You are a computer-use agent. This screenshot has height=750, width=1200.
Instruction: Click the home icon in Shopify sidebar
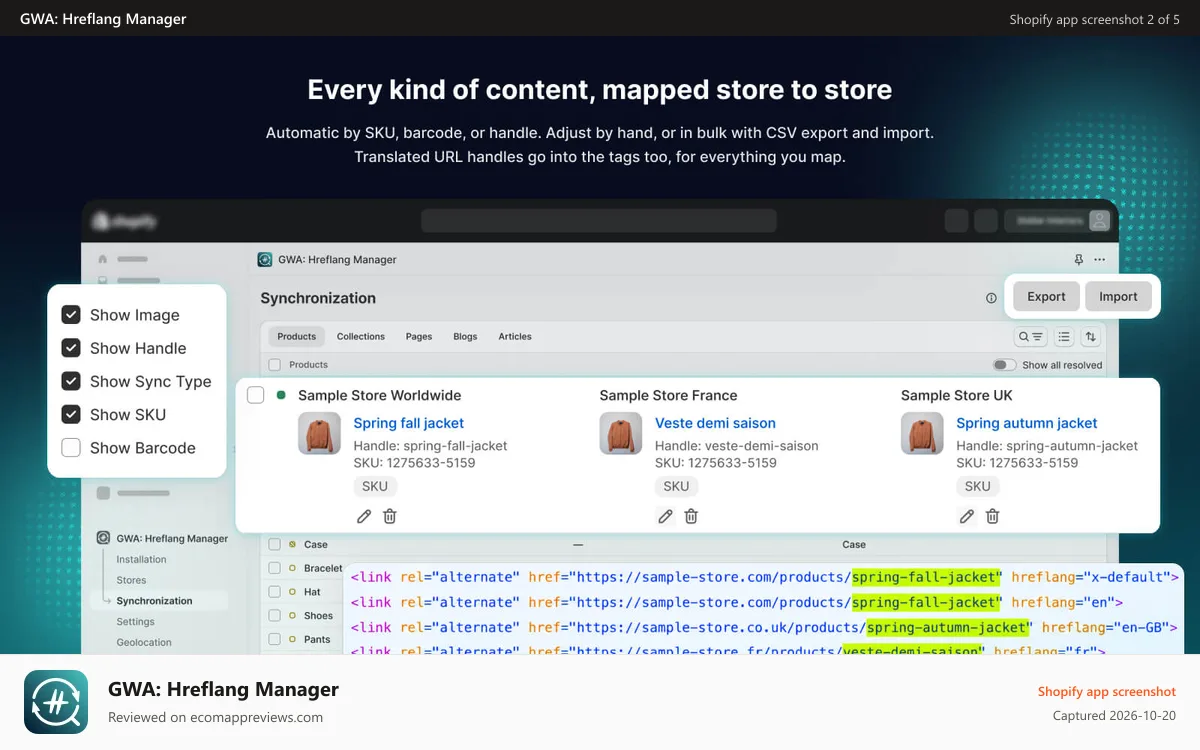click(x=102, y=258)
